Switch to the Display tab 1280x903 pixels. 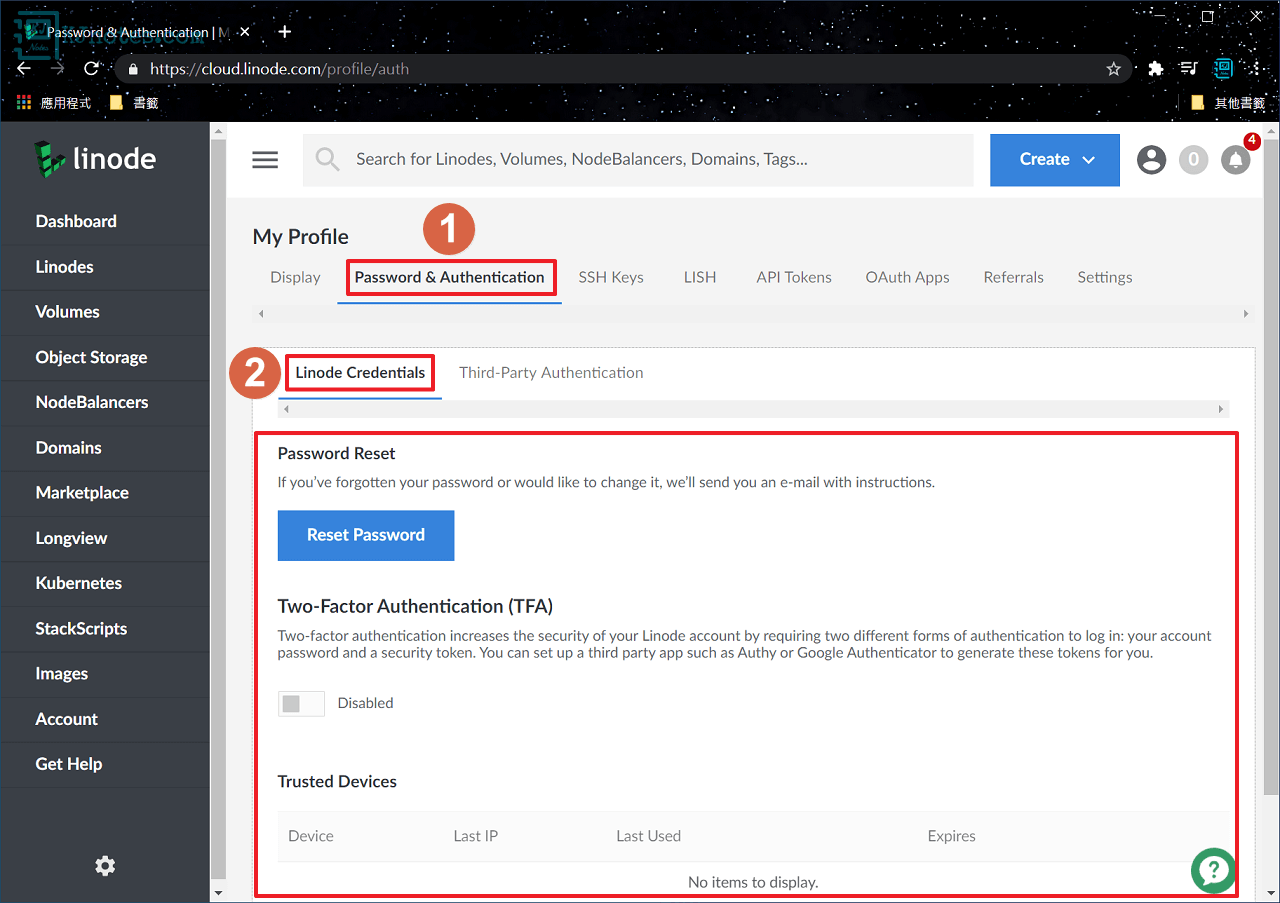pyautogui.click(x=295, y=277)
